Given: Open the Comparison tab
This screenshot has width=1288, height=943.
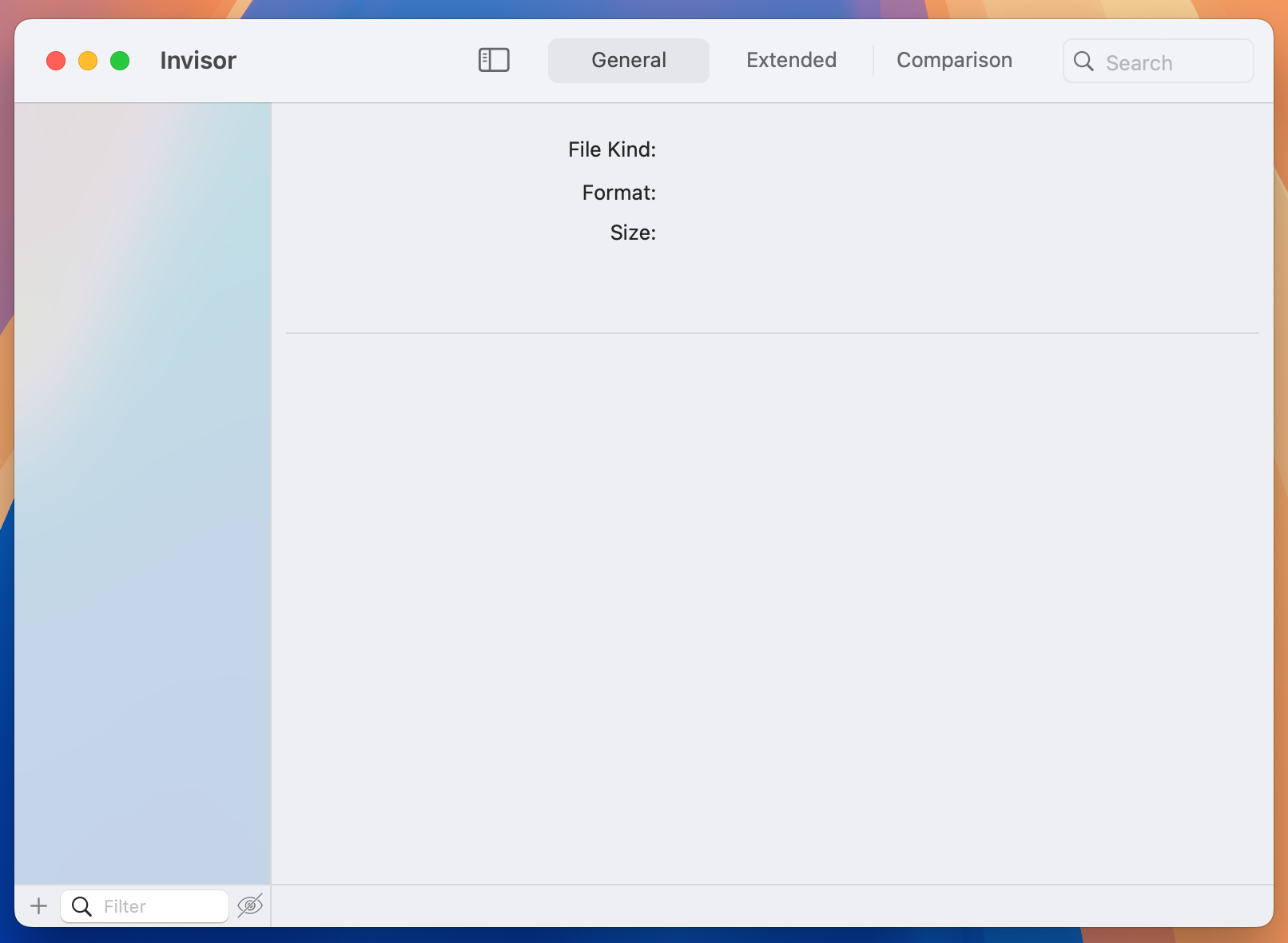Looking at the screenshot, I should (954, 61).
